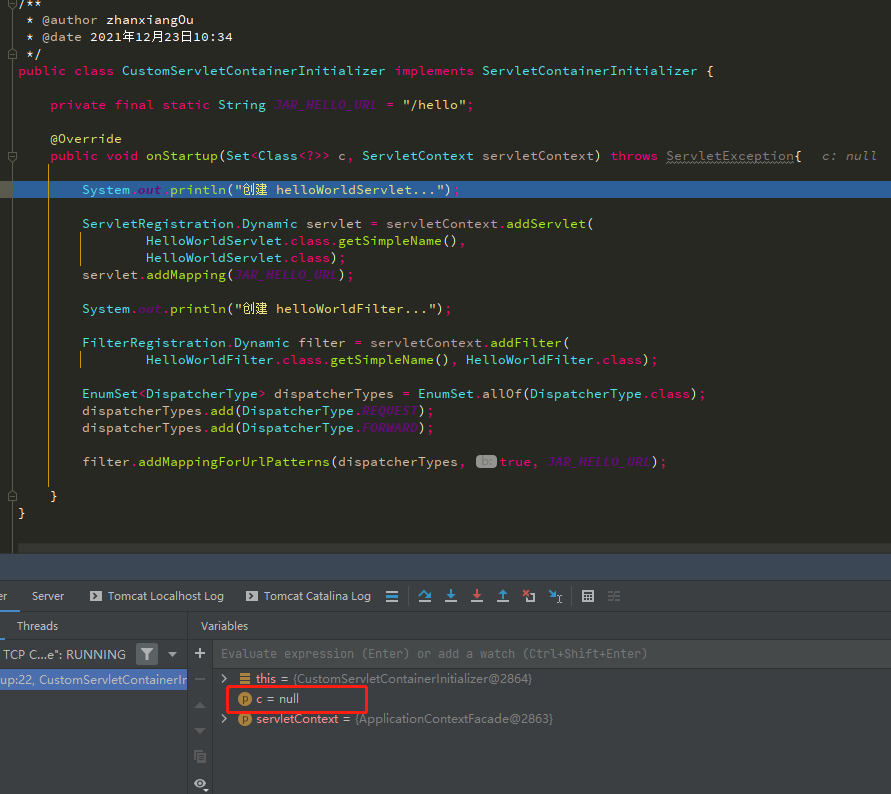Click the "/hello" string literal

tap(434, 105)
